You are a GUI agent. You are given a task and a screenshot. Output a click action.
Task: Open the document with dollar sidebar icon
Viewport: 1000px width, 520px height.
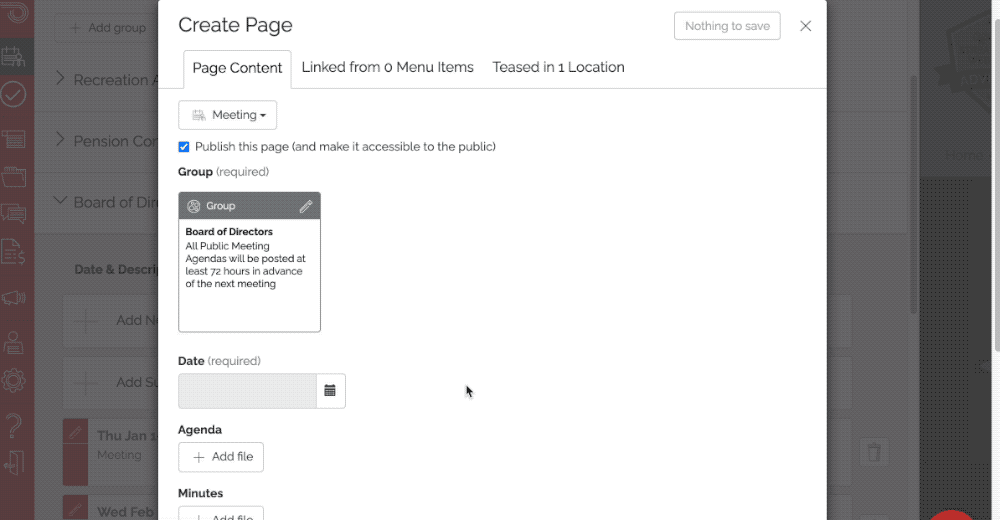click(13, 252)
